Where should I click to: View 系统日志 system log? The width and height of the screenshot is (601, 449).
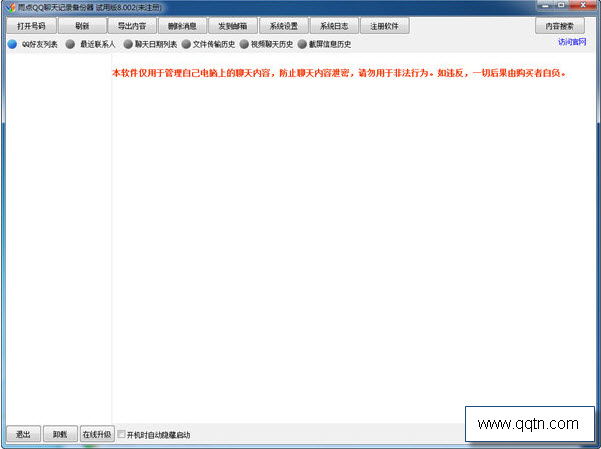[334, 26]
